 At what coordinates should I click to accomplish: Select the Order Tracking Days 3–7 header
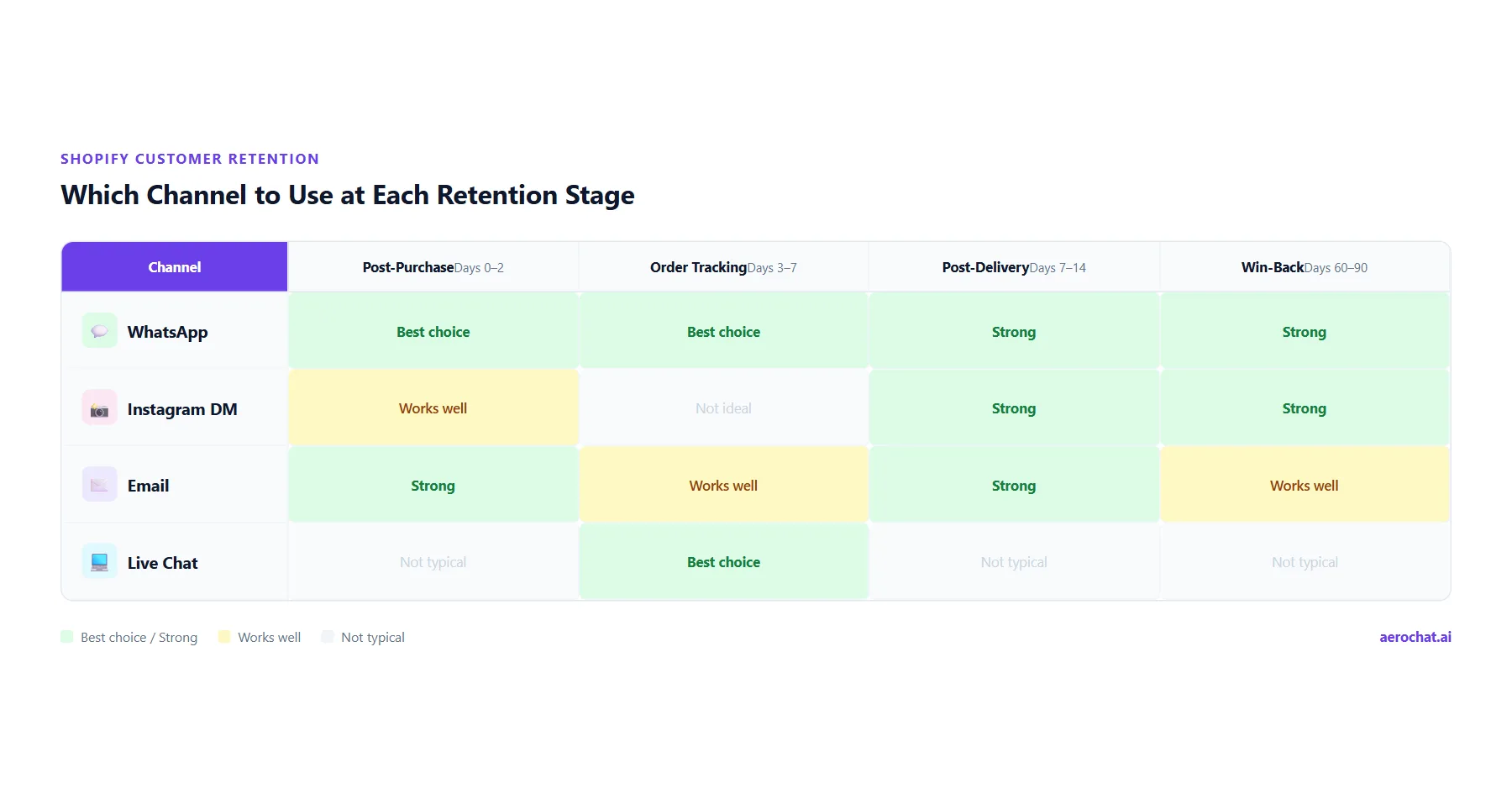coord(723,267)
